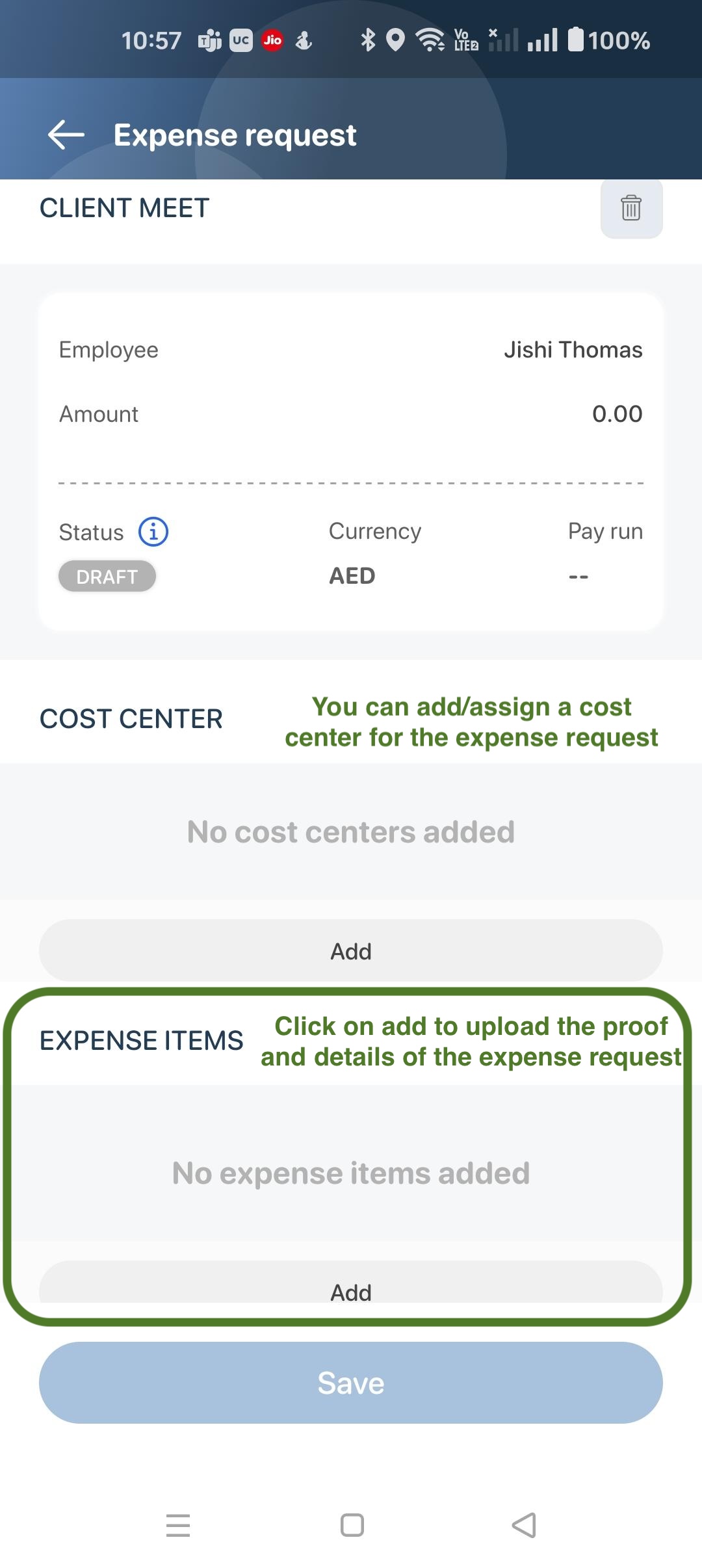Image resolution: width=702 pixels, height=1568 pixels.
Task: Tap the Teams notification icon
Action: [209, 41]
